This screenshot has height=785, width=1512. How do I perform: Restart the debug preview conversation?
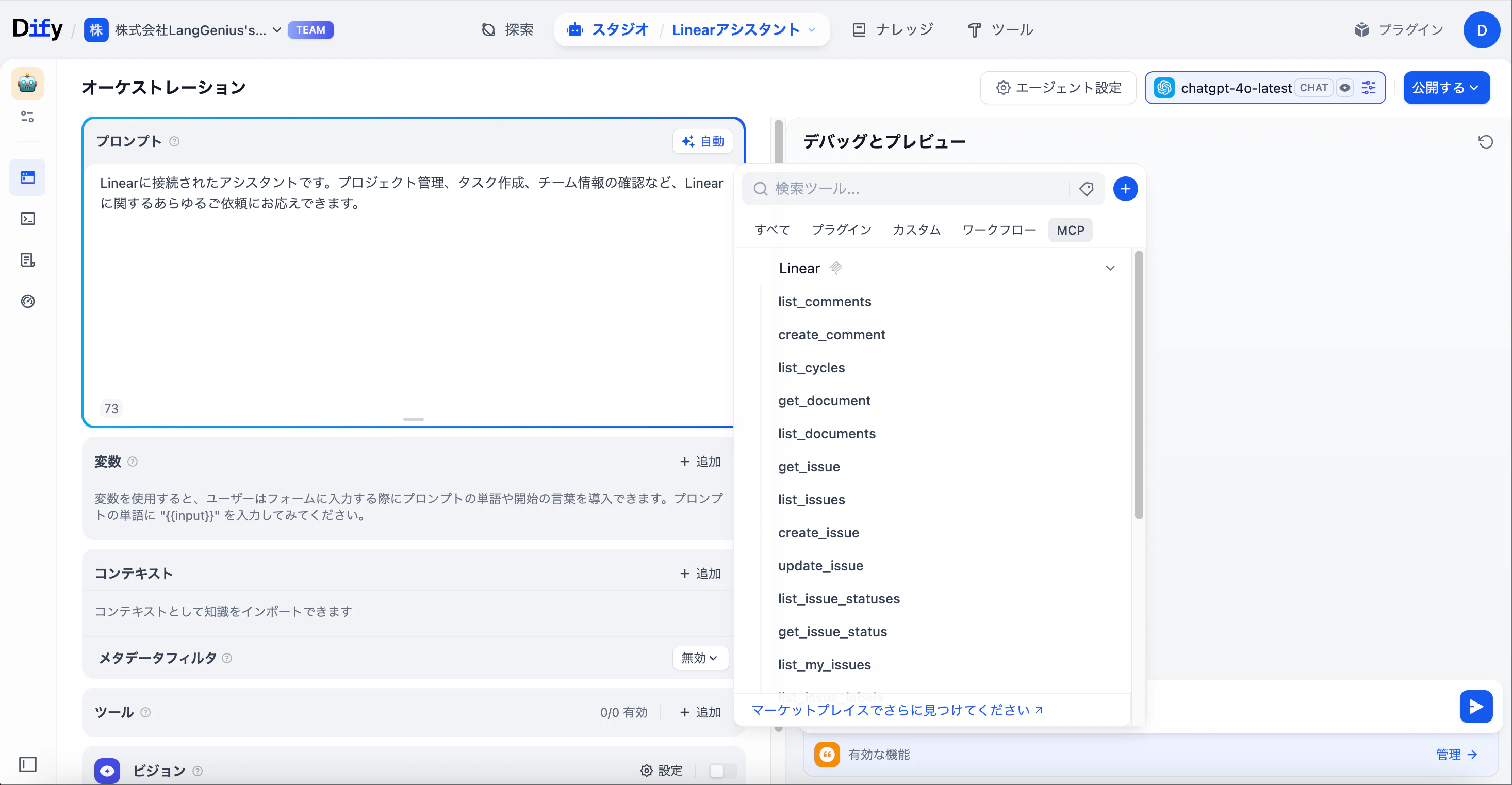coord(1486,141)
